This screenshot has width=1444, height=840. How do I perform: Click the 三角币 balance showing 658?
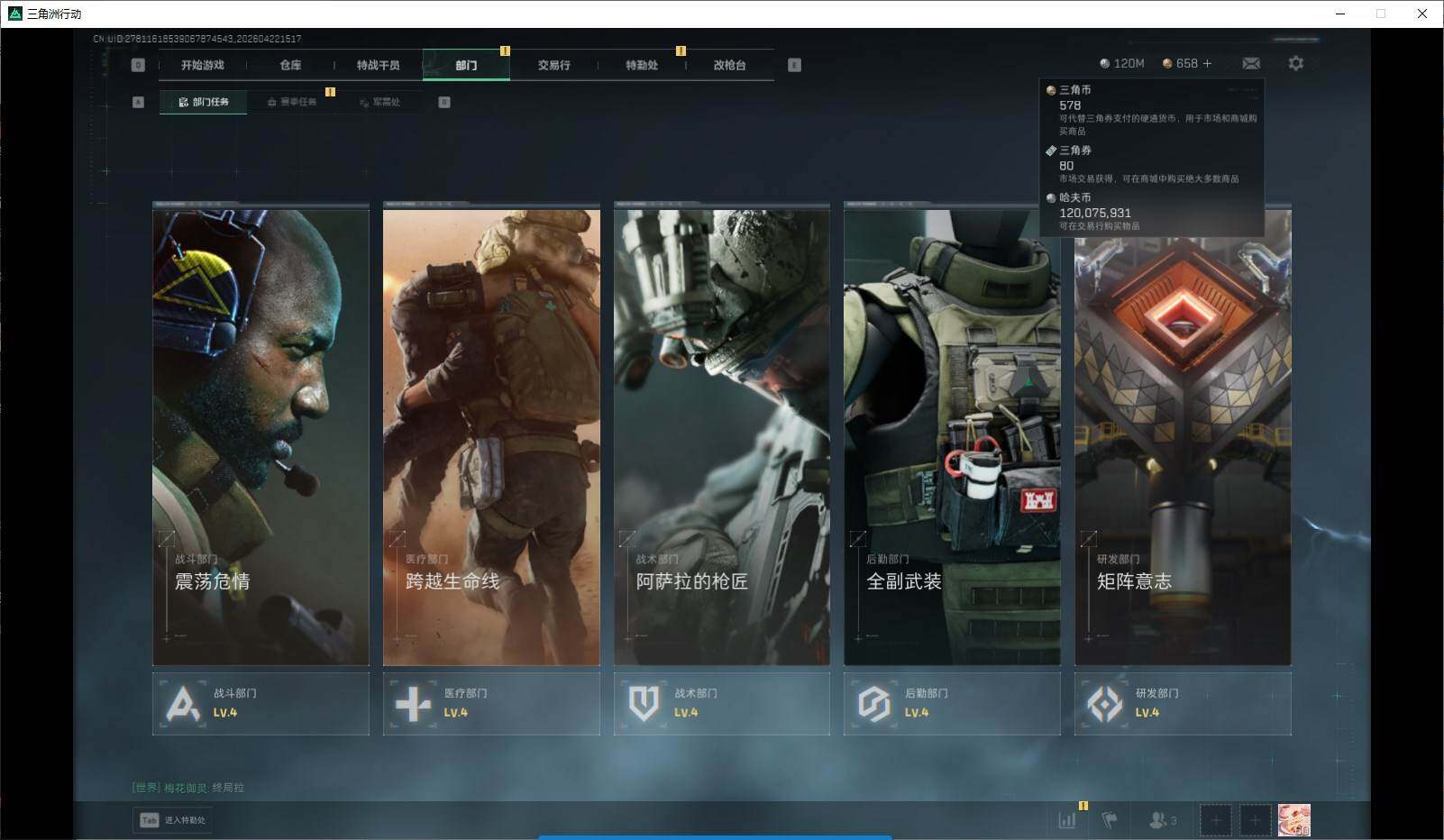[1180, 63]
